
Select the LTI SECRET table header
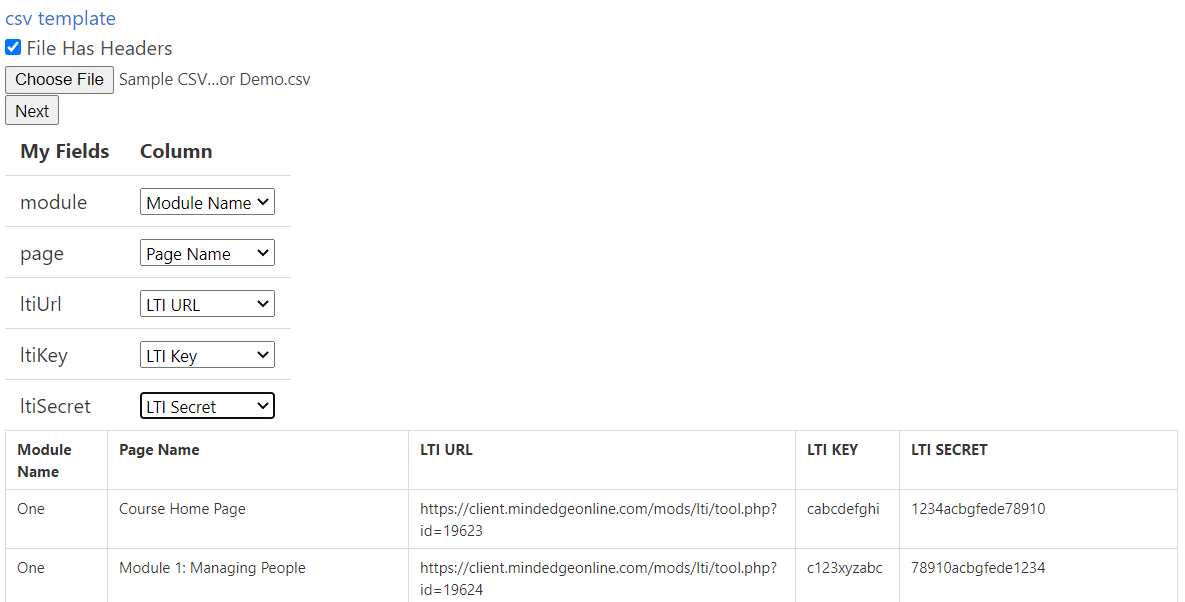point(948,449)
